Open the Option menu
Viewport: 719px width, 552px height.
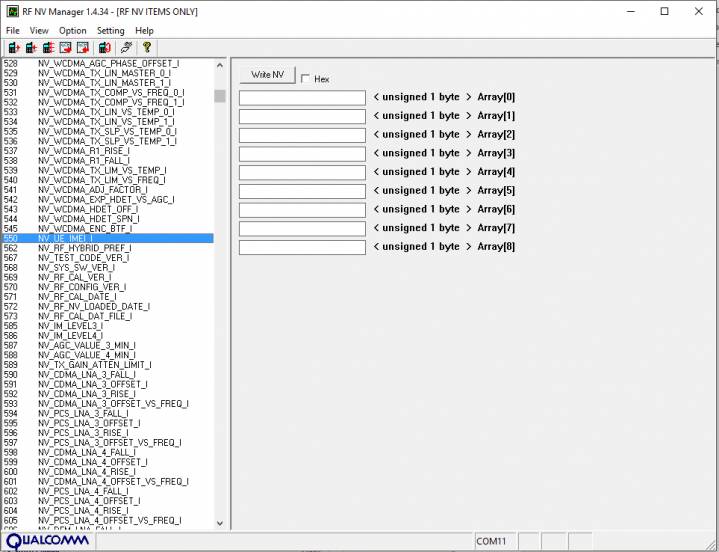[x=72, y=31]
